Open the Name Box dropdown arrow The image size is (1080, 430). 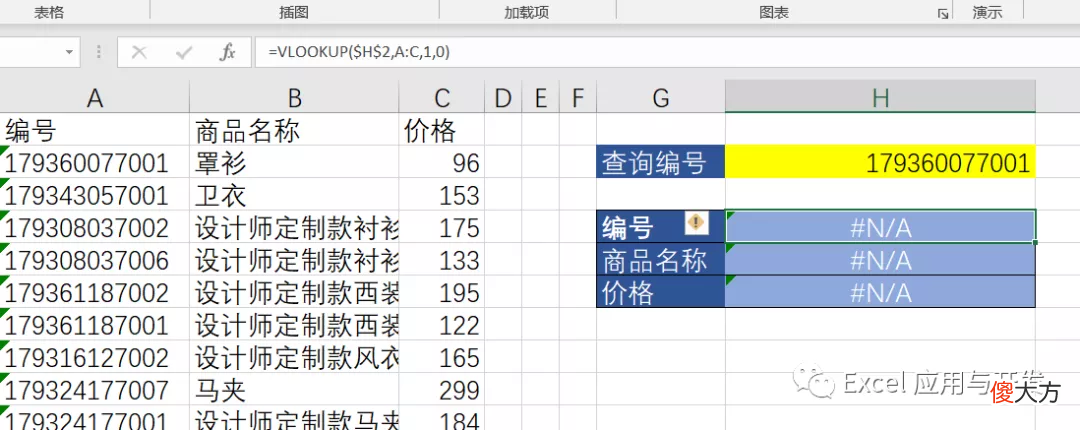pos(69,52)
